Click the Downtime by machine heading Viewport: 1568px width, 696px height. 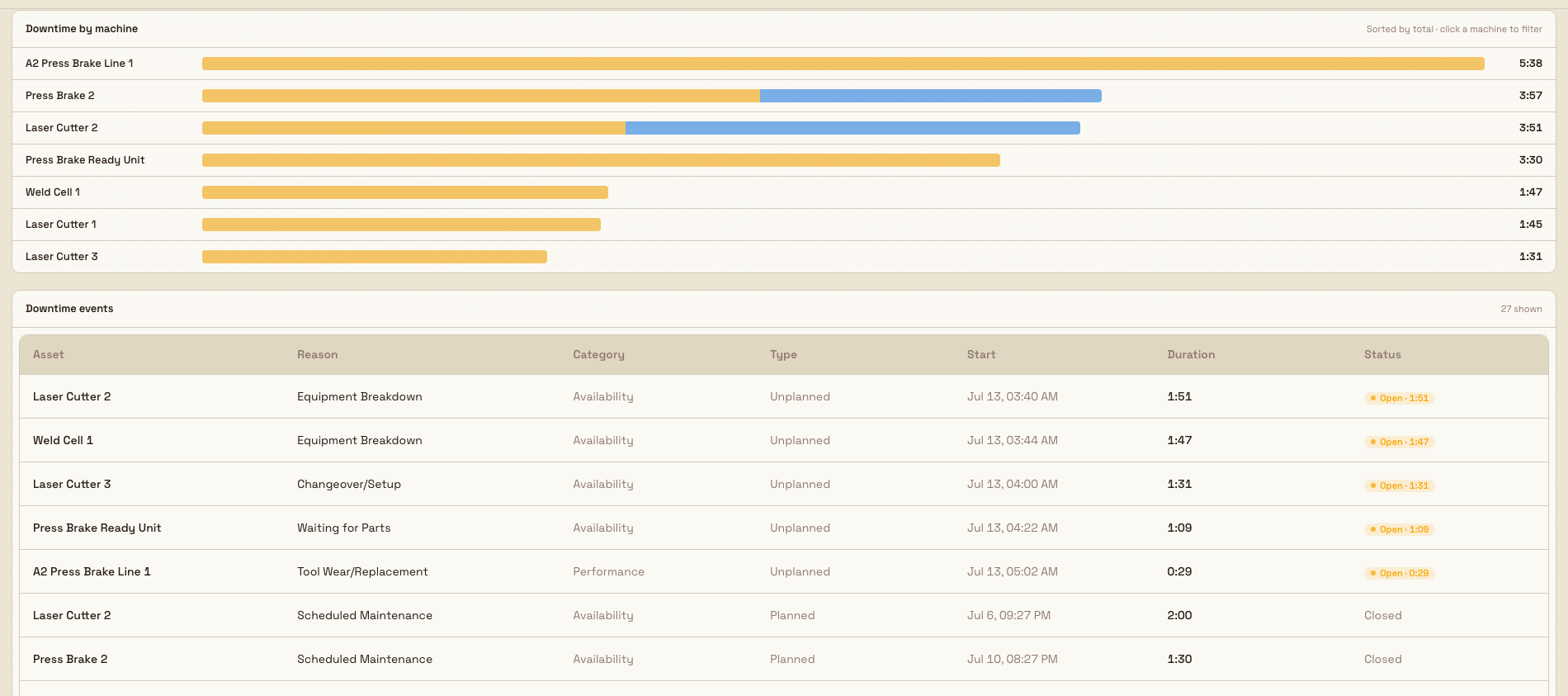pyautogui.click(x=82, y=29)
